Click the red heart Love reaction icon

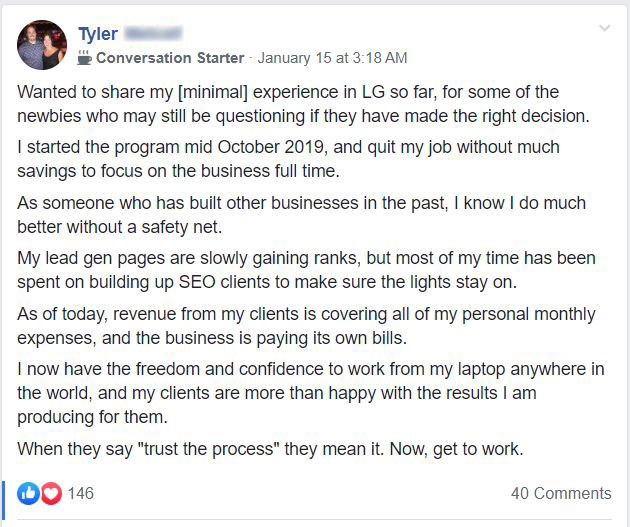pos(51,493)
